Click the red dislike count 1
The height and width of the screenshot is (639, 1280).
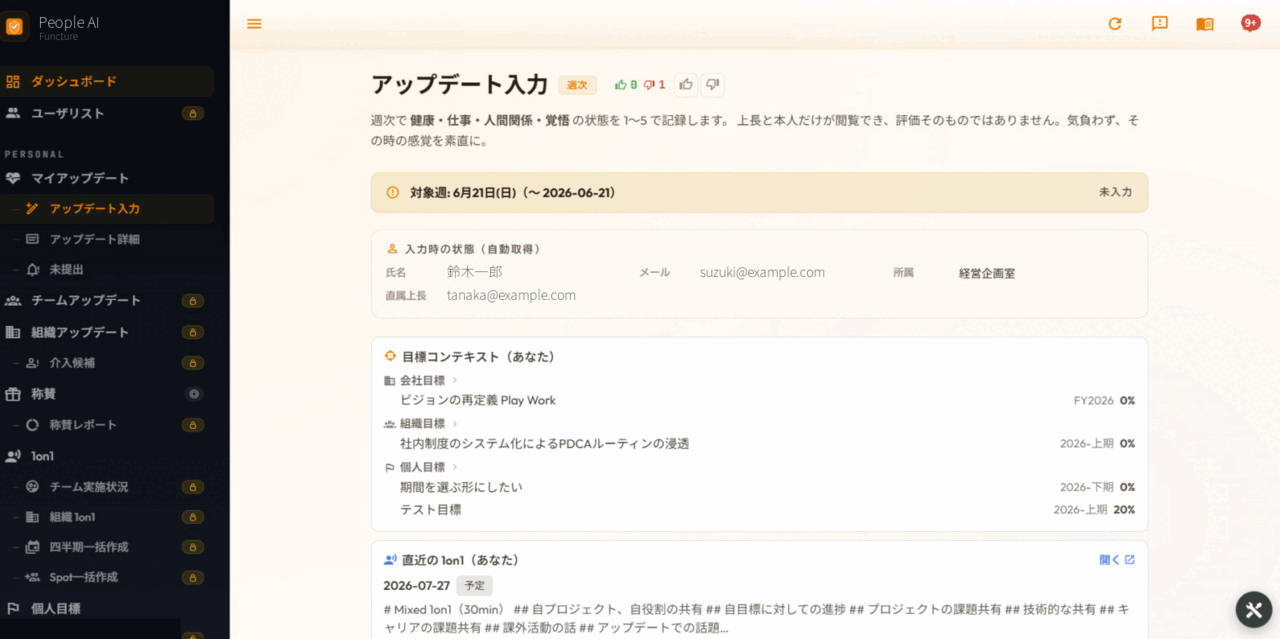click(654, 85)
